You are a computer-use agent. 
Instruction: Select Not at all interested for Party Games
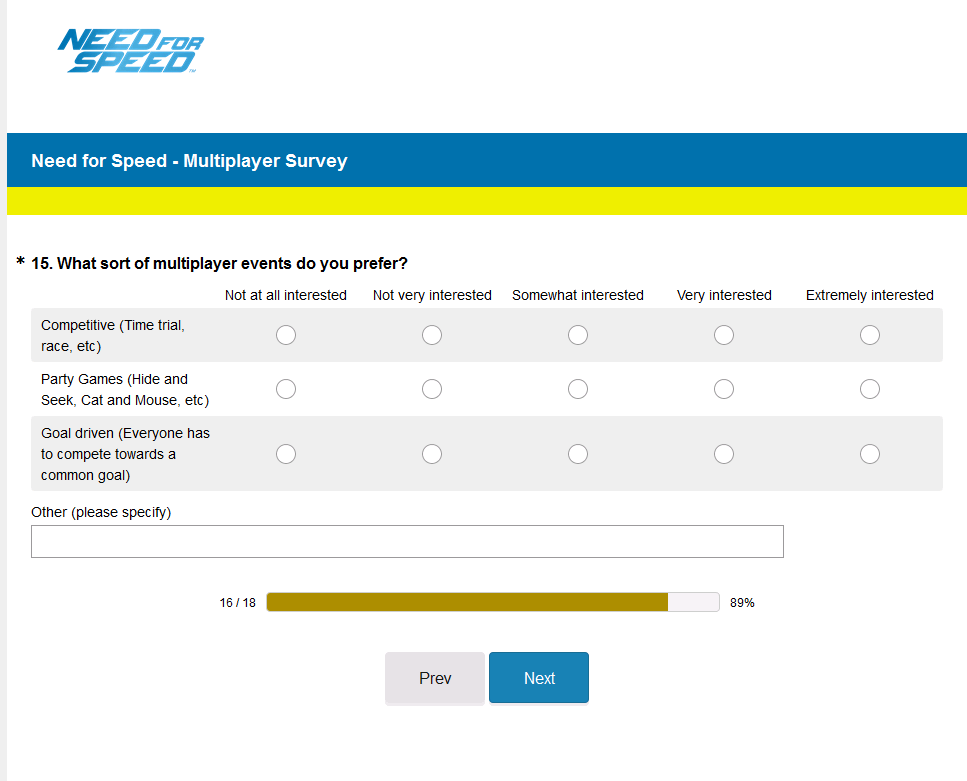point(286,389)
